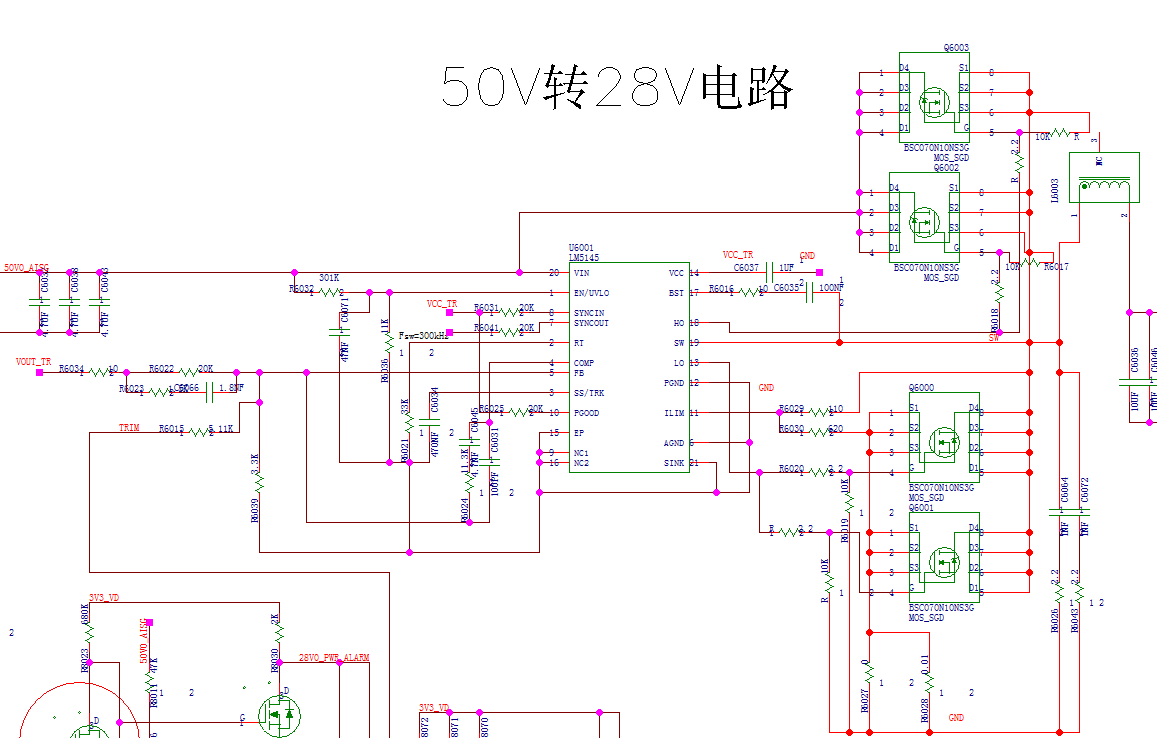Select the VCC_TR power flag above C6037
Viewport: 1157px width, 738px height.
pyautogui.click(x=740, y=253)
